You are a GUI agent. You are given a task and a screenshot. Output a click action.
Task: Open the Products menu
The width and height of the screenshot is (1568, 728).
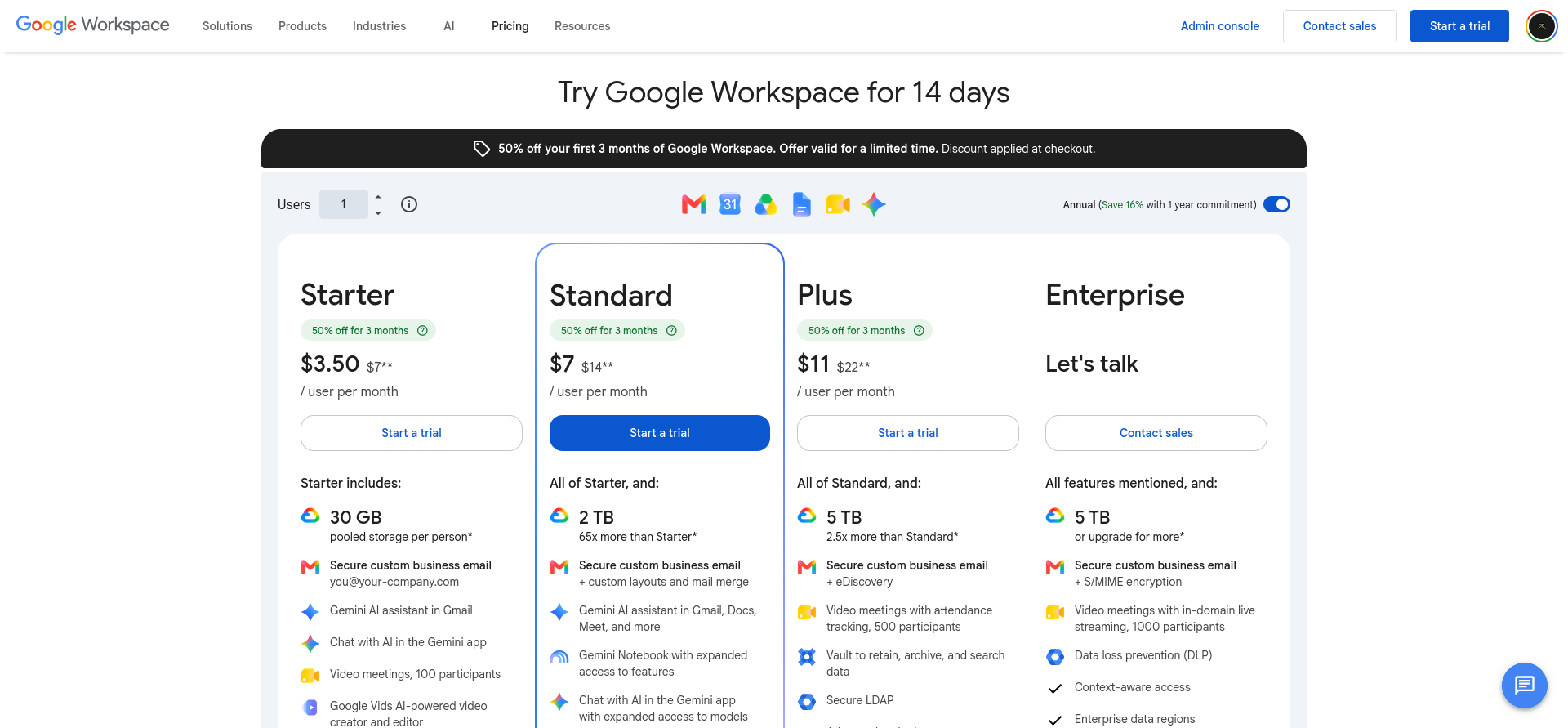tap(302, 26)
